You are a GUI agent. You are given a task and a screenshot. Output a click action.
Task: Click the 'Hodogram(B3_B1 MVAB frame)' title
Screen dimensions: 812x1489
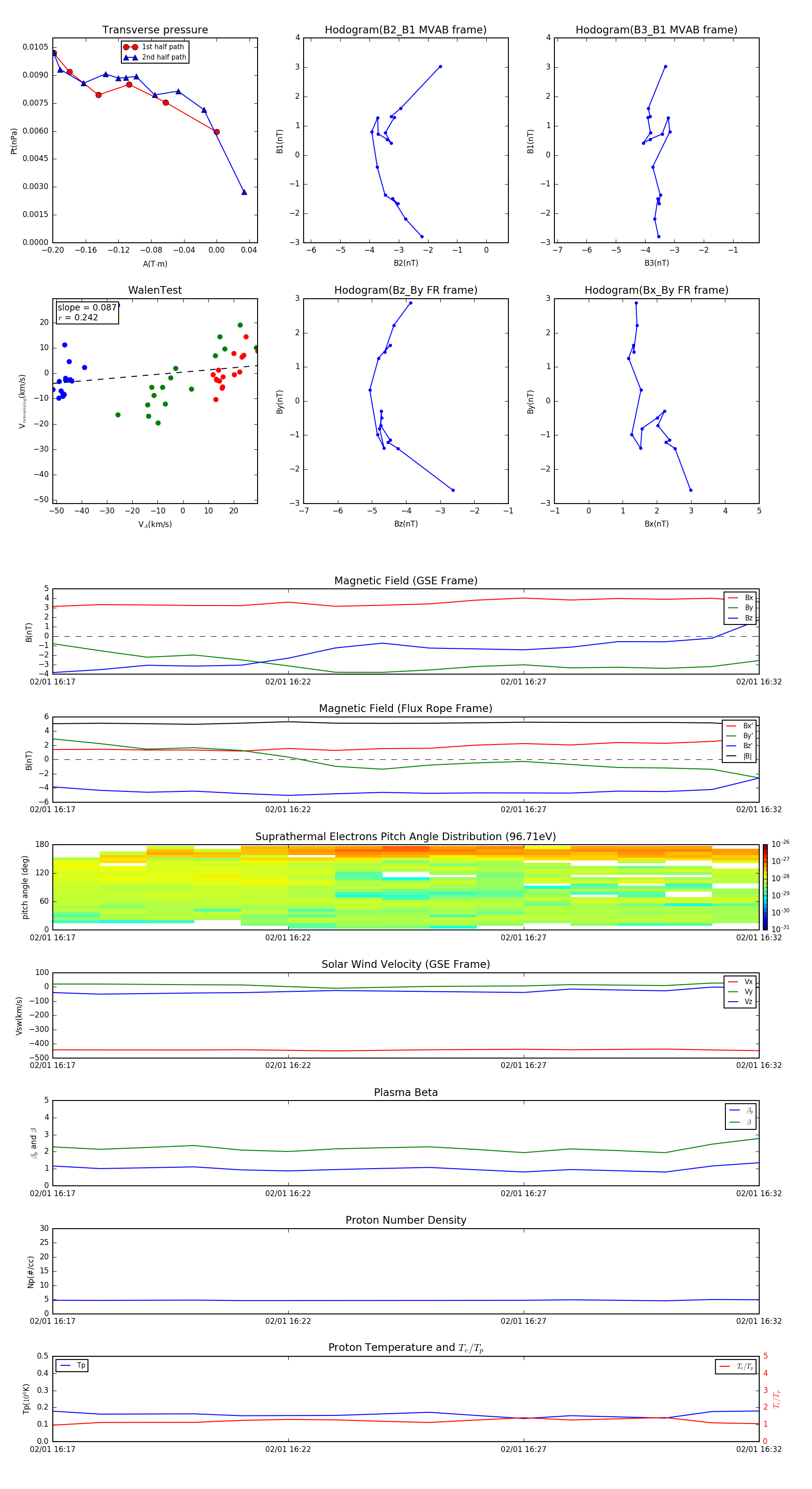click(x=656, y=29)
